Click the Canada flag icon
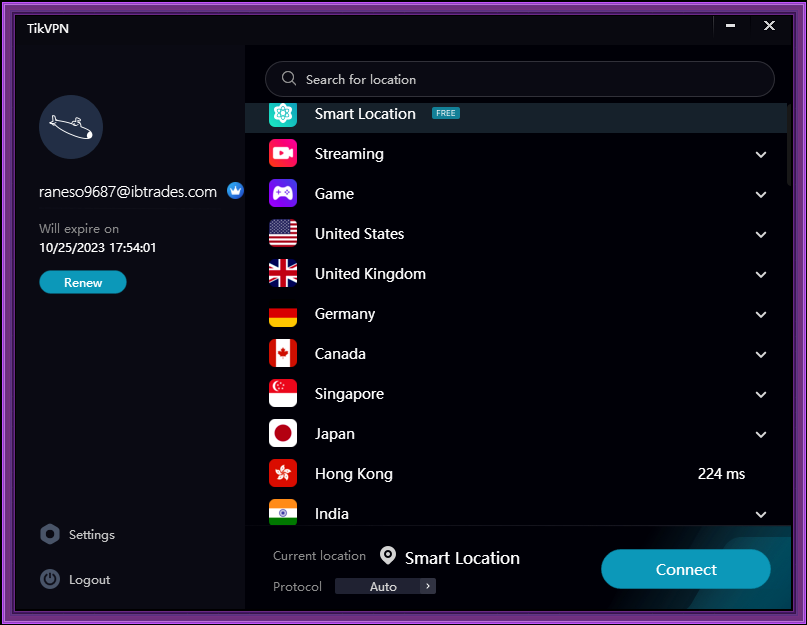This screenshot has height=625, width=807. pyautogui.click(x=283, y=353)
